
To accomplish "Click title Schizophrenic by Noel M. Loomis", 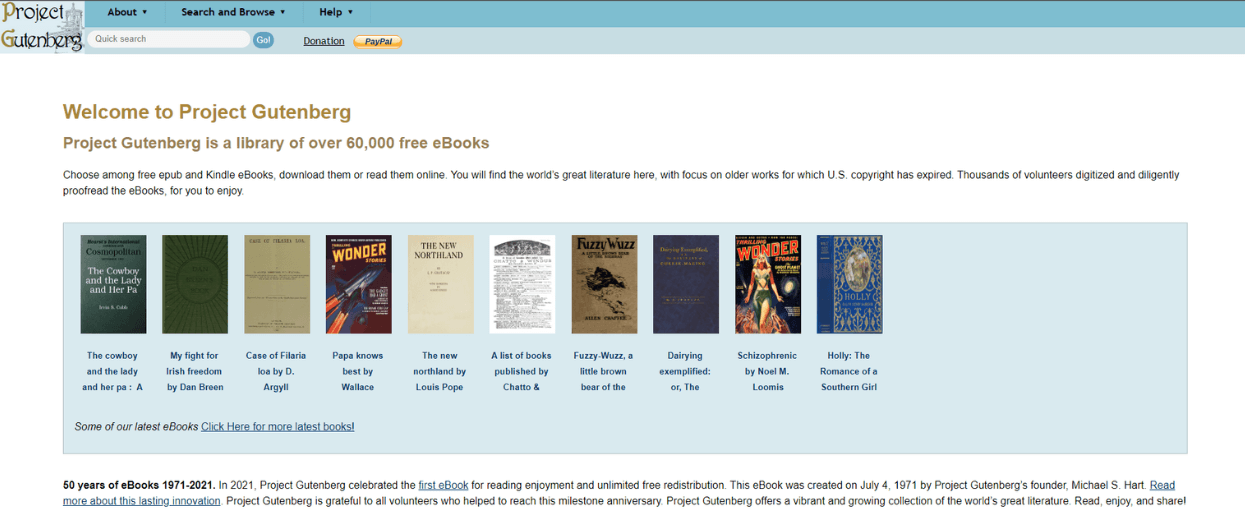I will point(767,371).
